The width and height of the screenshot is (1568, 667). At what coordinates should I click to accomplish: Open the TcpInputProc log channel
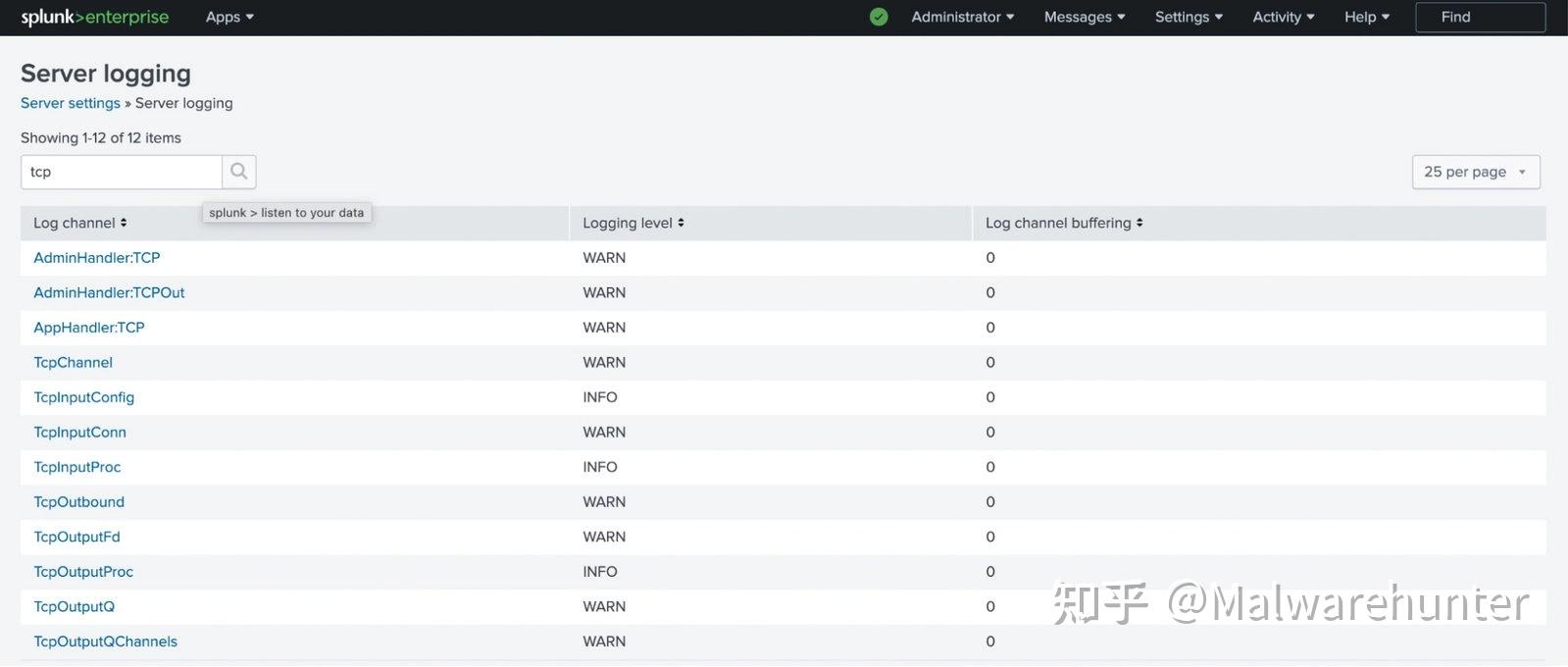point(77,467)
